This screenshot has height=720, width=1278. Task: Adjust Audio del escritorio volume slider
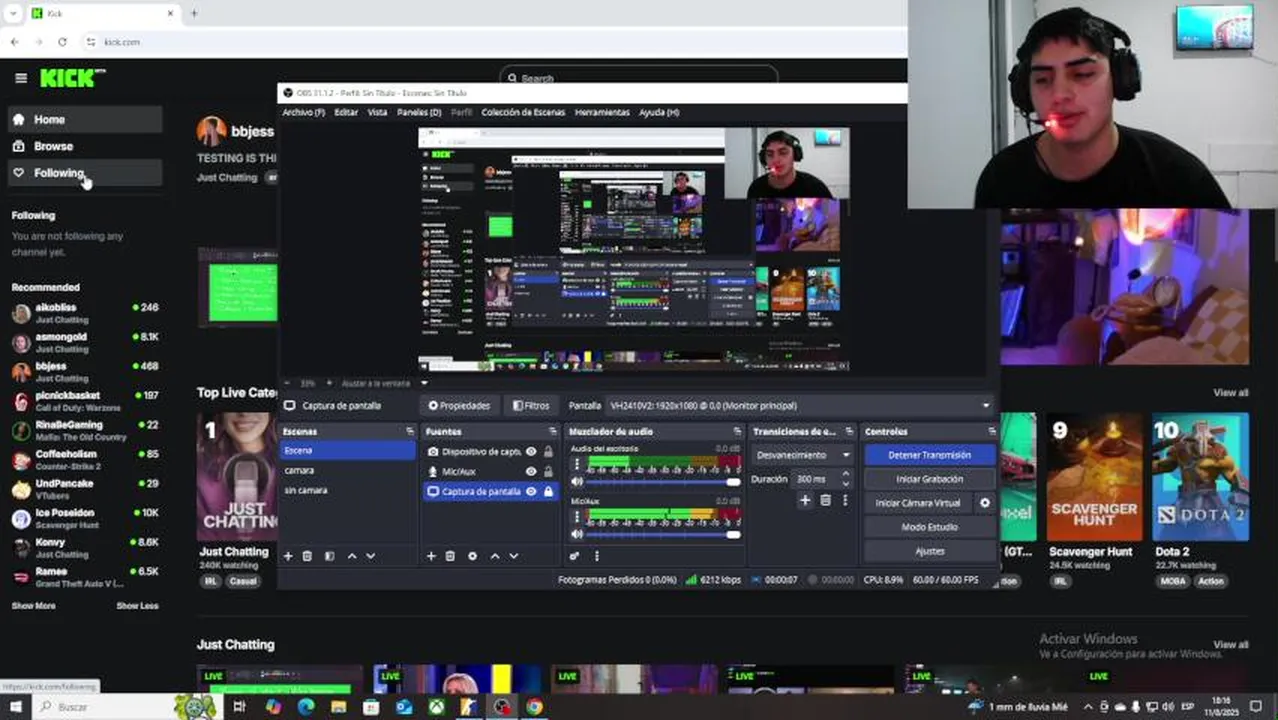point(664,482)
